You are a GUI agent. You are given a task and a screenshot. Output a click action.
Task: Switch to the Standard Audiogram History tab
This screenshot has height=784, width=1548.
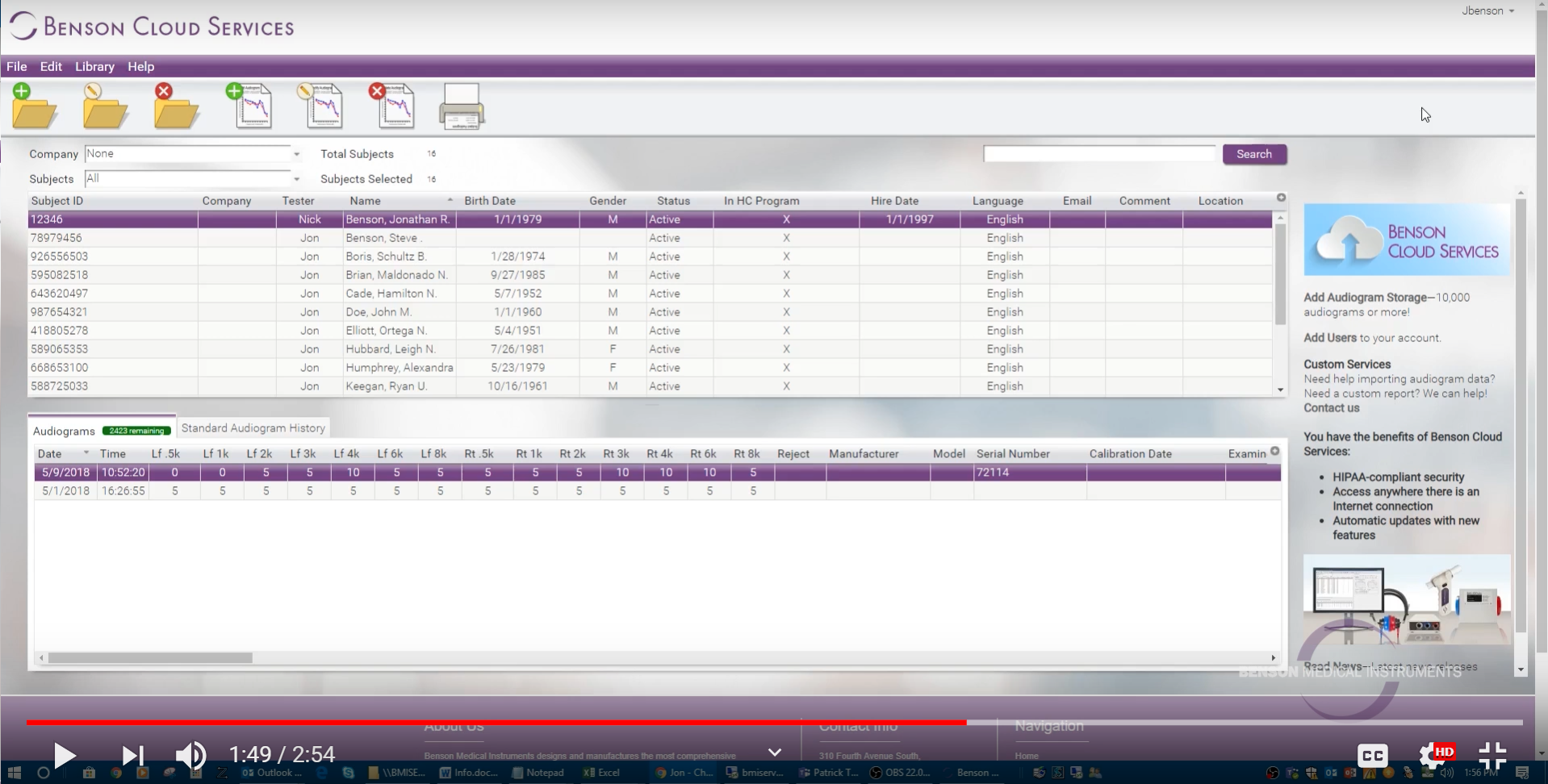pos(253,427)
